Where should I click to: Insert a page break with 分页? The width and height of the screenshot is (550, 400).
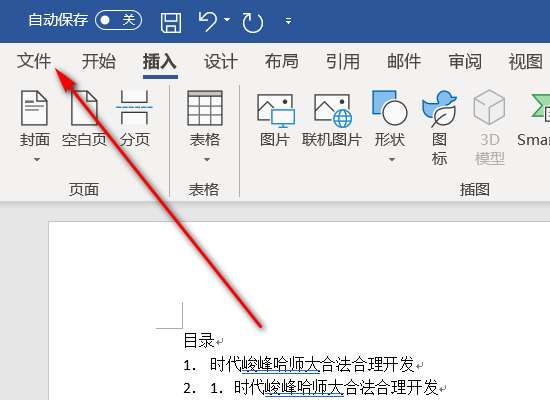pos(134,119)
